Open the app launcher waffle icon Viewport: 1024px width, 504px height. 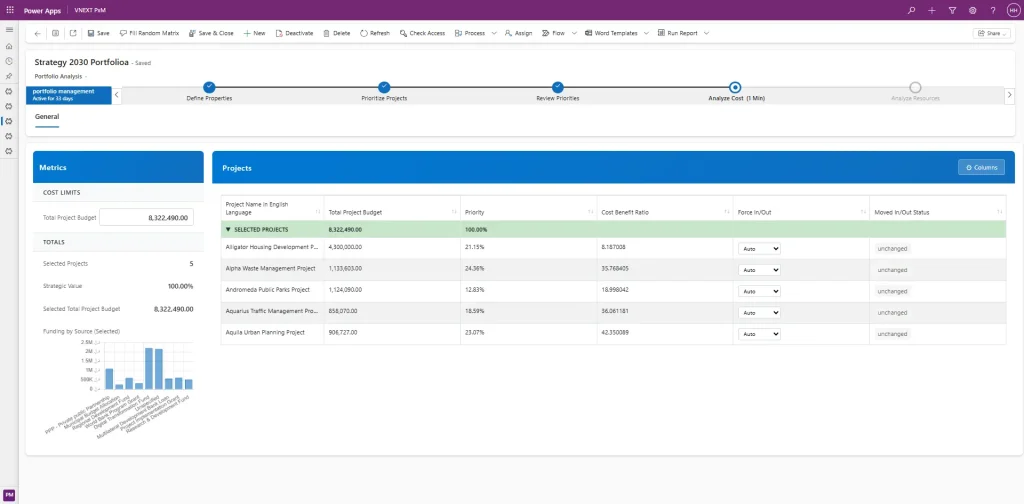[x=9, y=9]
